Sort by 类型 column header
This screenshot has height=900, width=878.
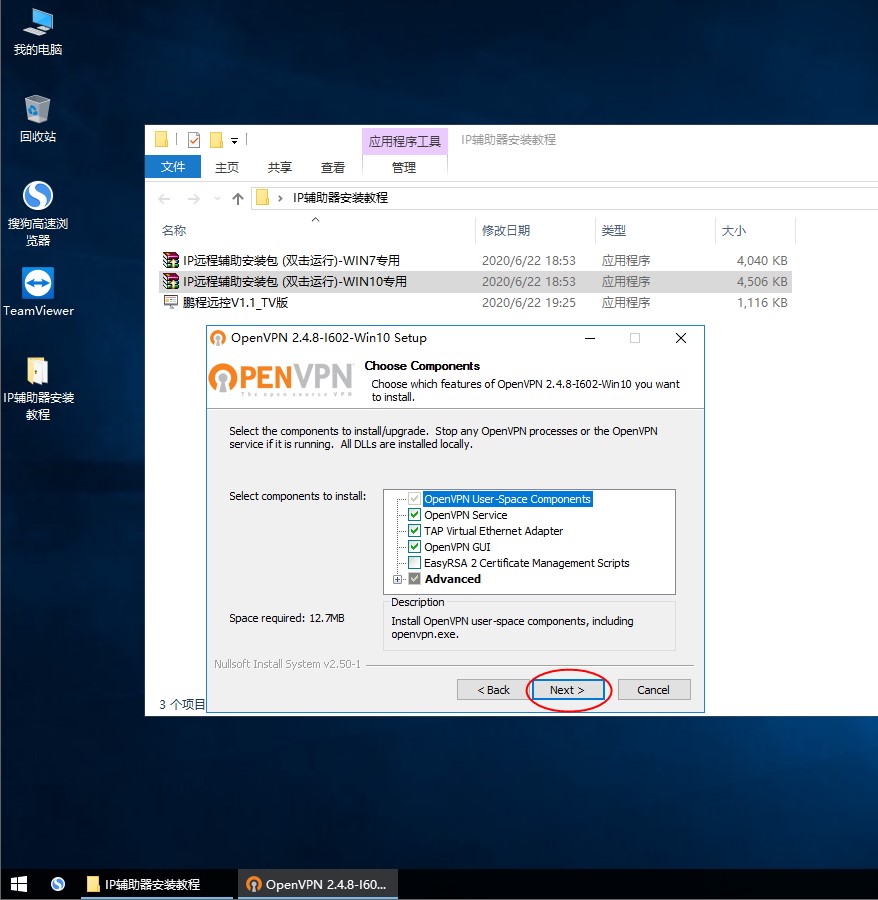point(613,230)
